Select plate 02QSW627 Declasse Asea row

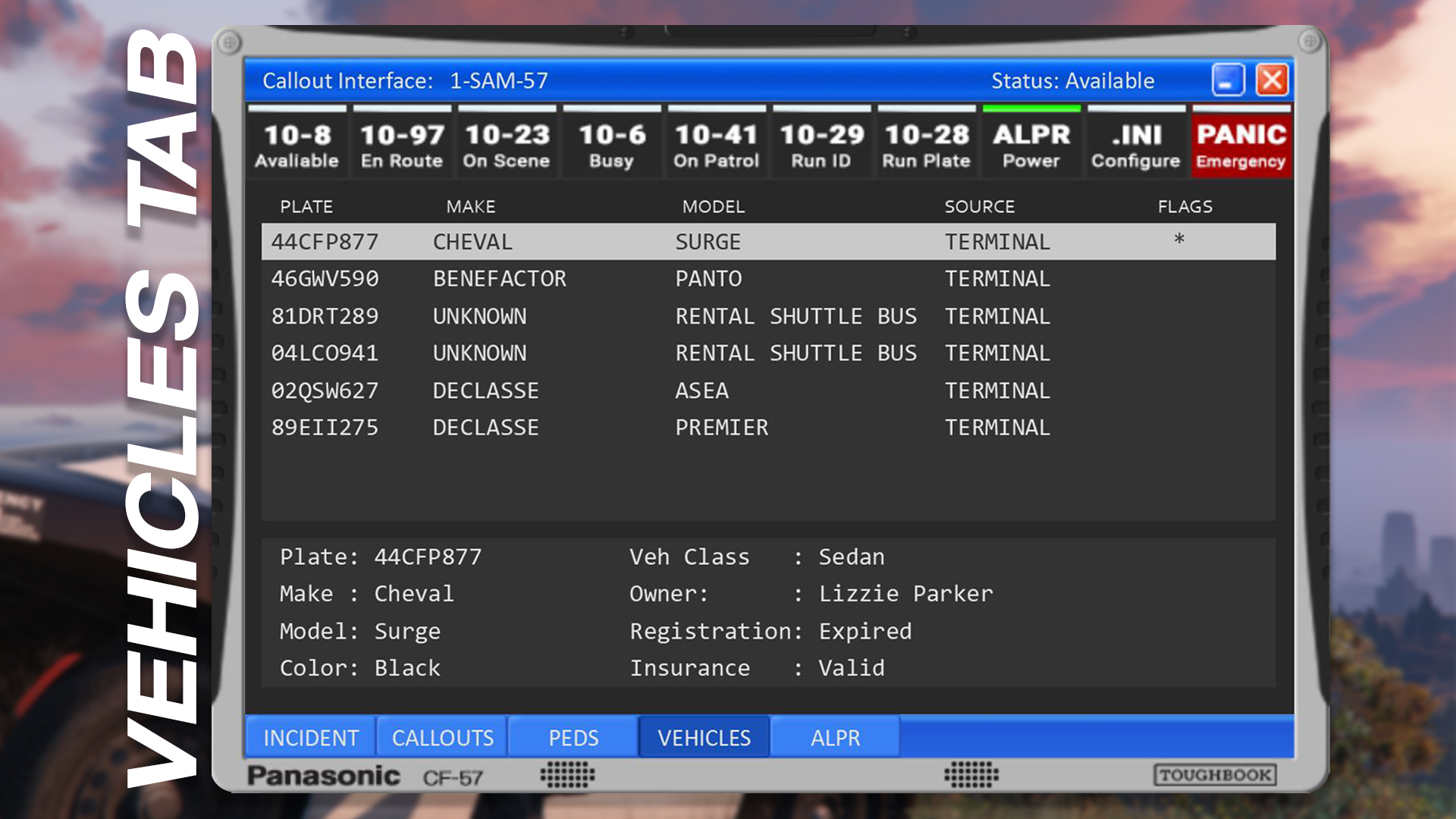pyautogui.click(x=767, y=391)
